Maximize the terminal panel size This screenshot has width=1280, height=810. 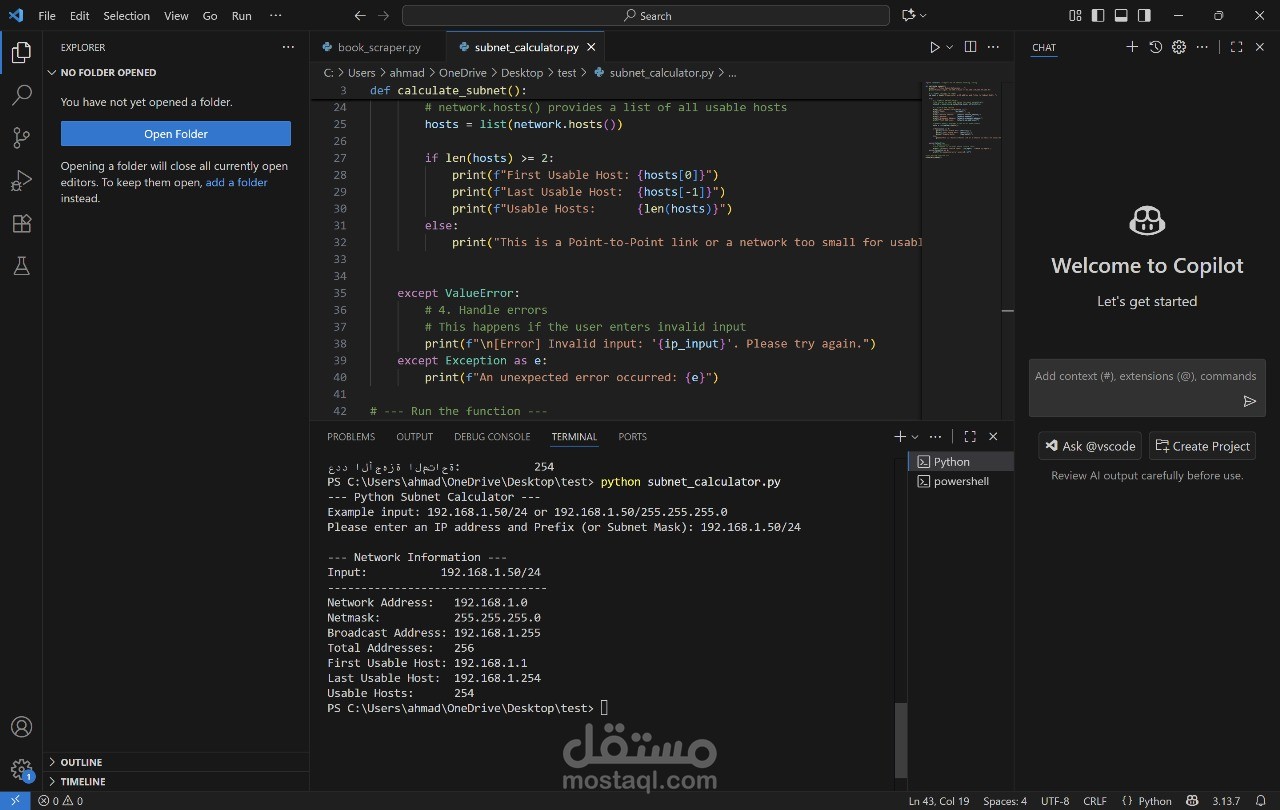tap(969, 436)
